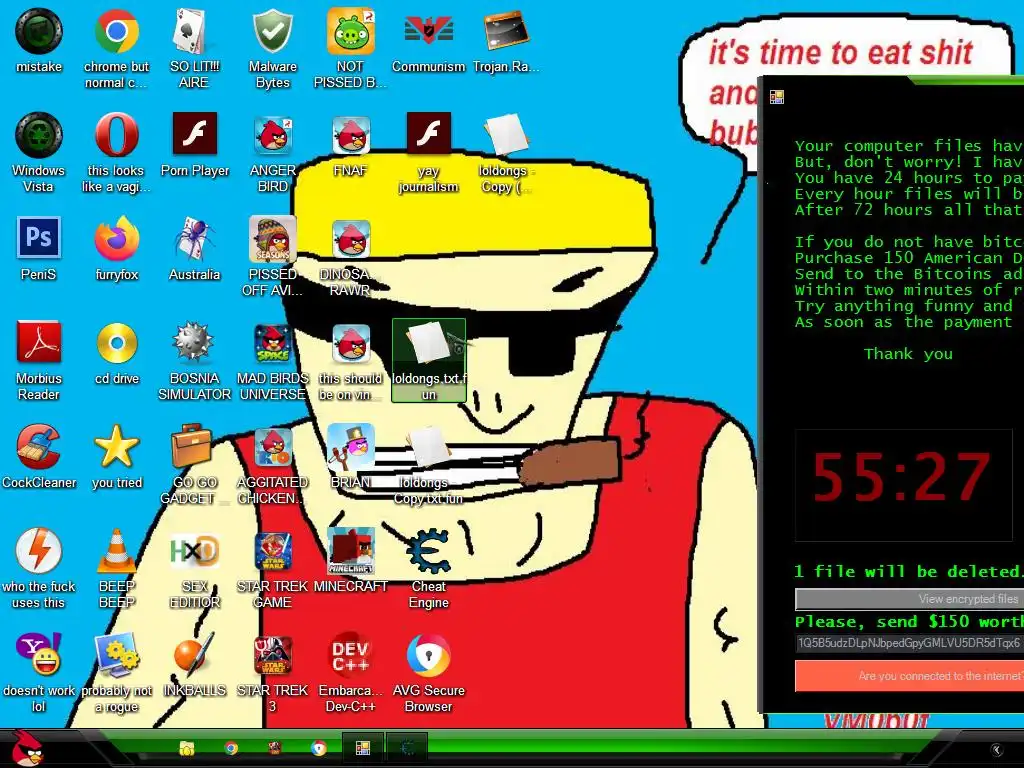
Task: Open the BRIAN slingshot bird icon
Action: (350, 456)
